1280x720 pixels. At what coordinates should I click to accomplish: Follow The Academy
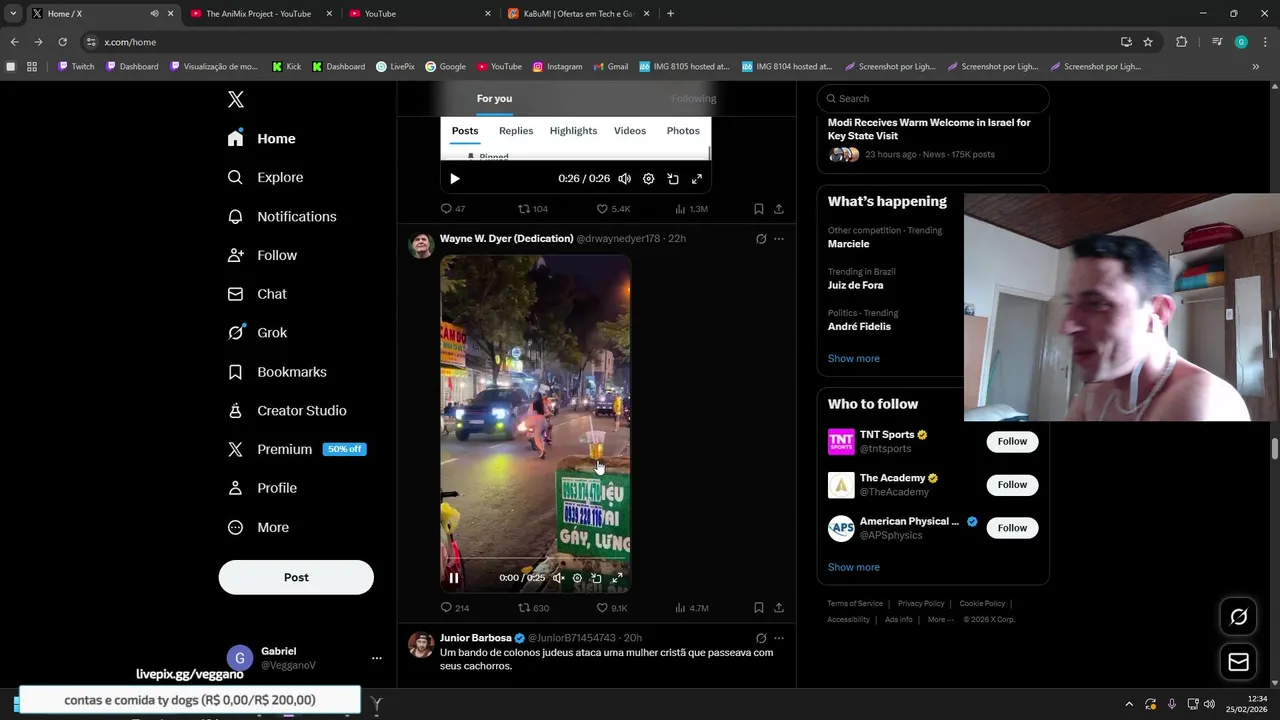point(1012,485)
